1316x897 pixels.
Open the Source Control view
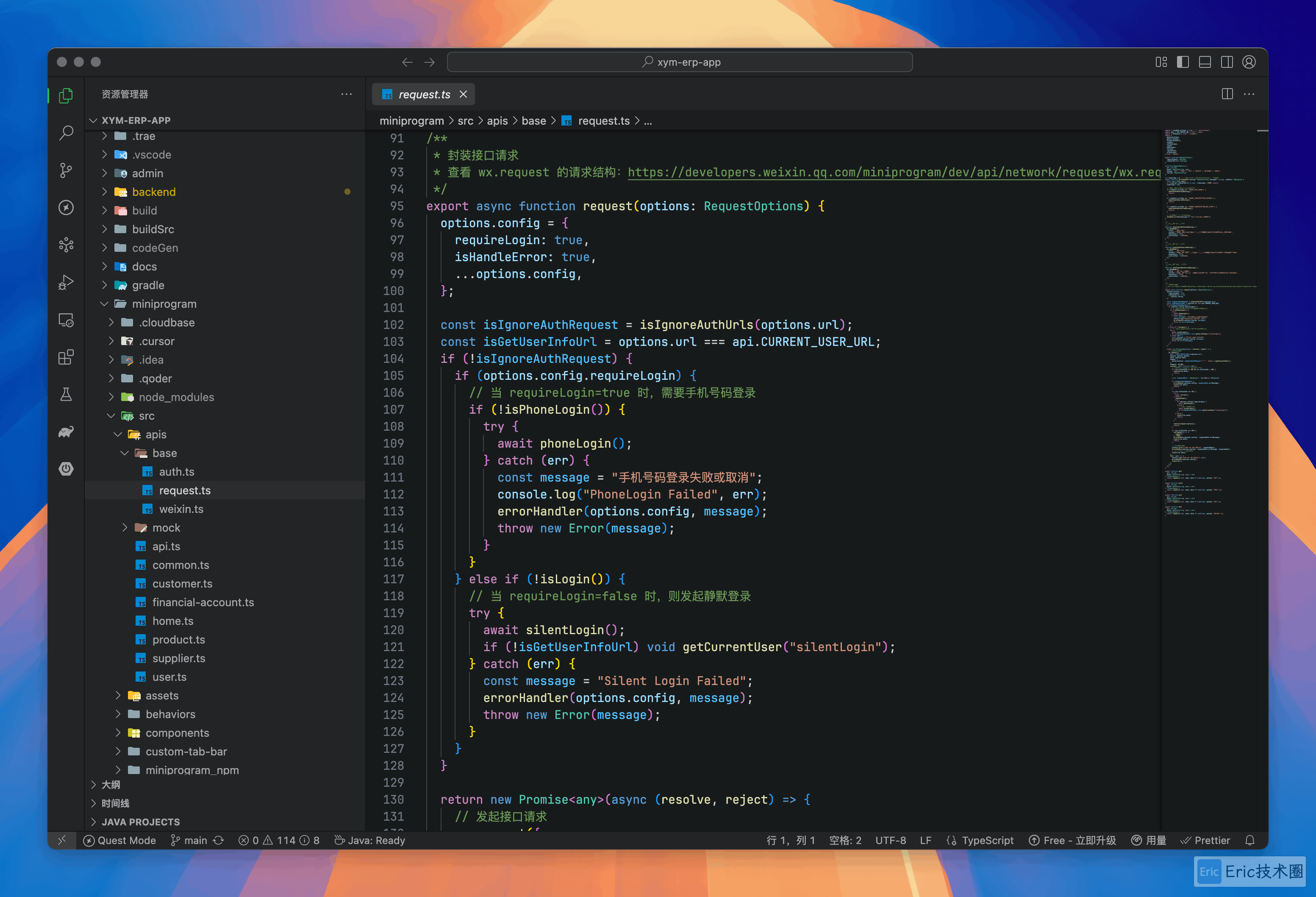coord(66,170)
